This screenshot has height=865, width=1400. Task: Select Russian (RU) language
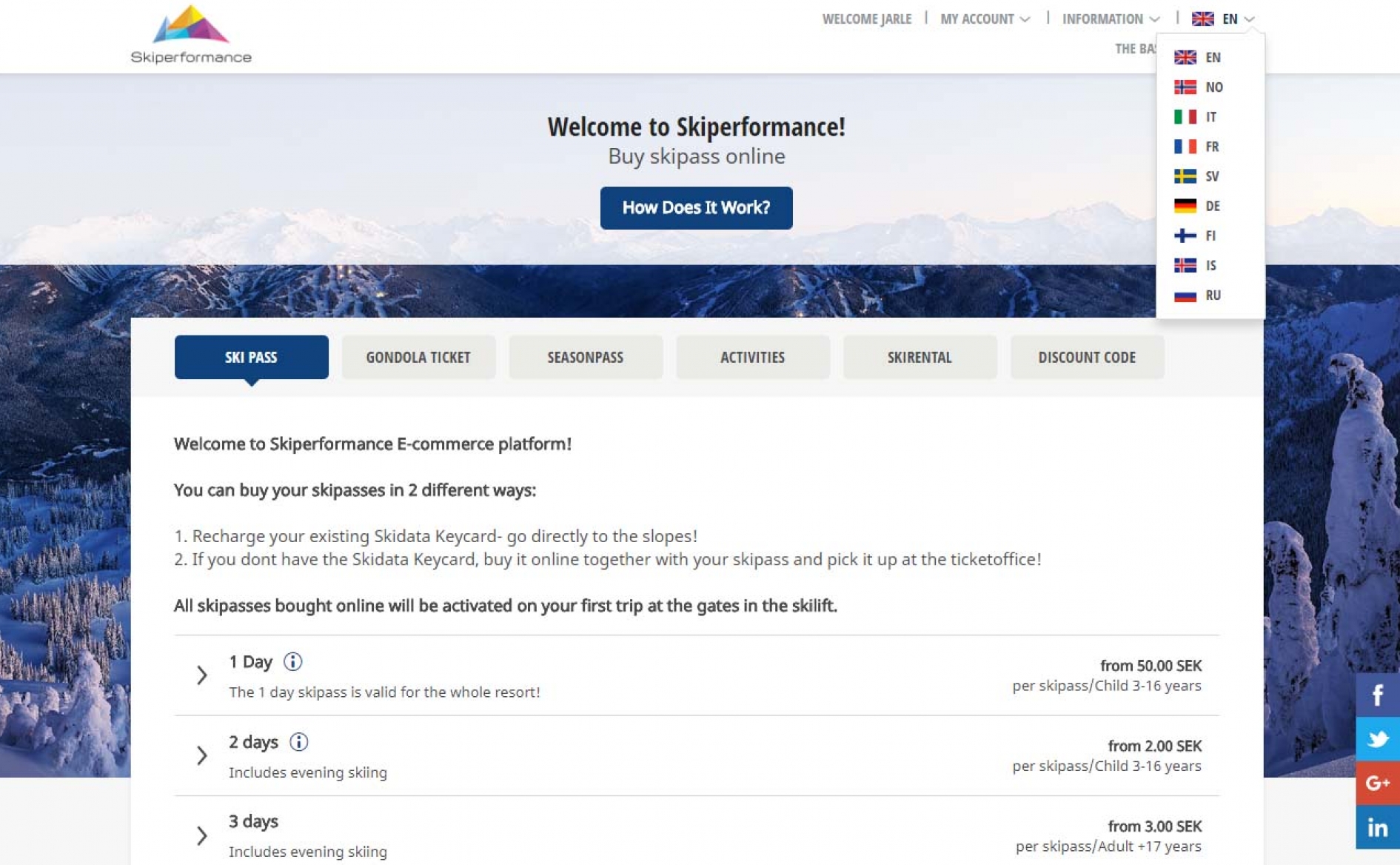tap(1197, 295)
